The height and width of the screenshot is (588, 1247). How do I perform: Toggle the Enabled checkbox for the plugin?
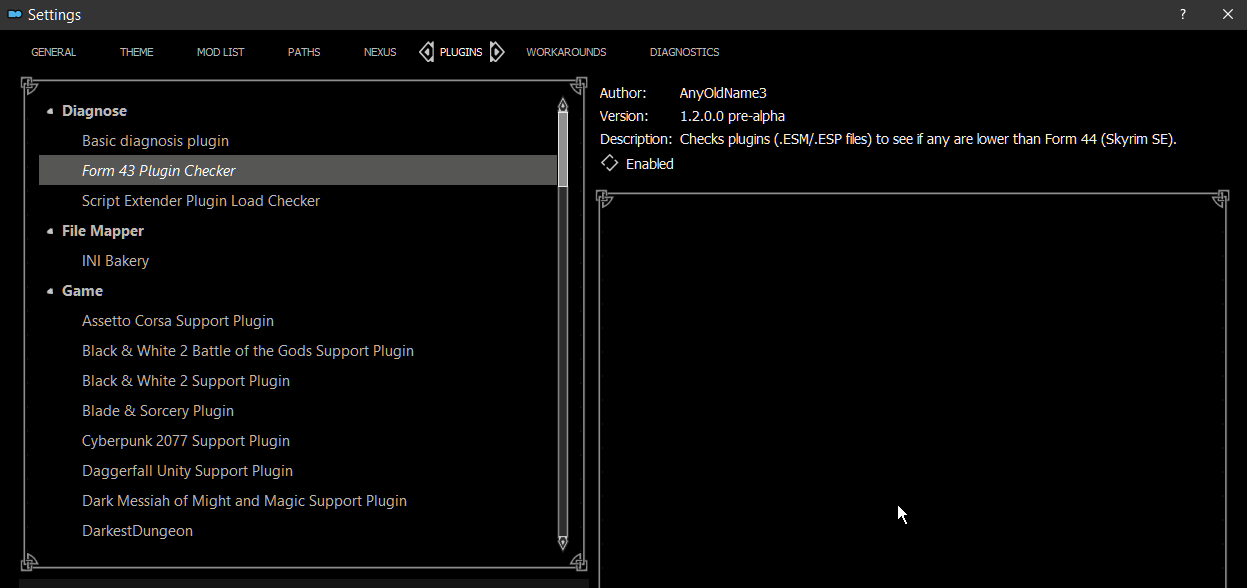[x=609, y=163]
